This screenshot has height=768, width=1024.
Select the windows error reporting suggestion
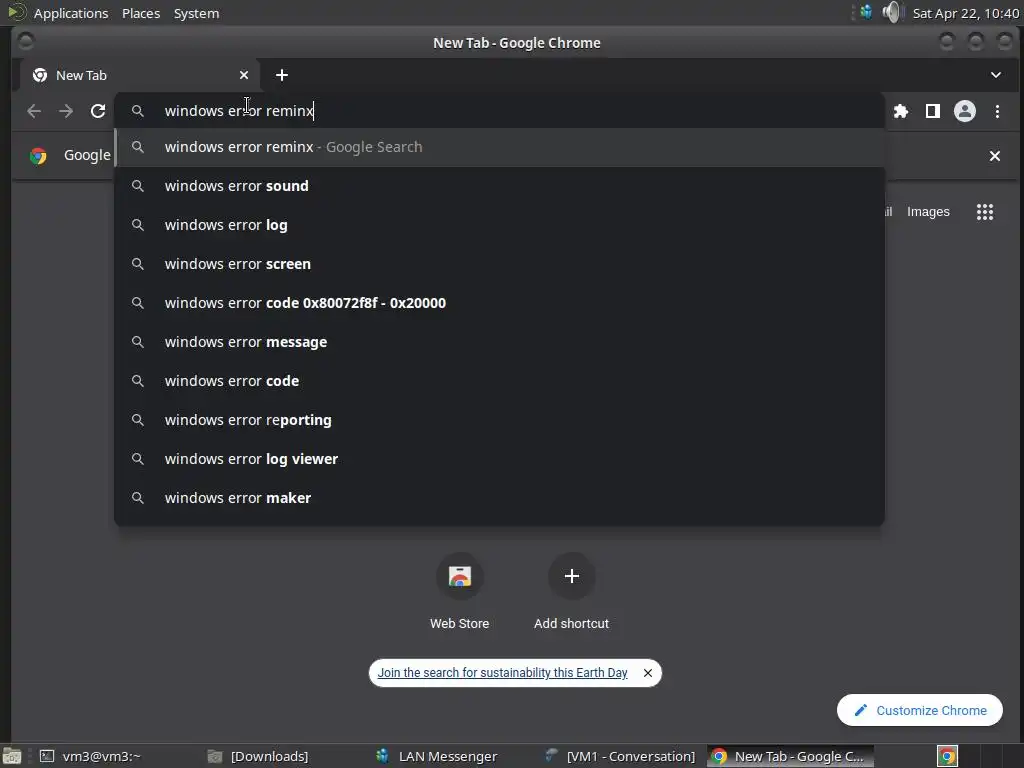coord(500,420)
